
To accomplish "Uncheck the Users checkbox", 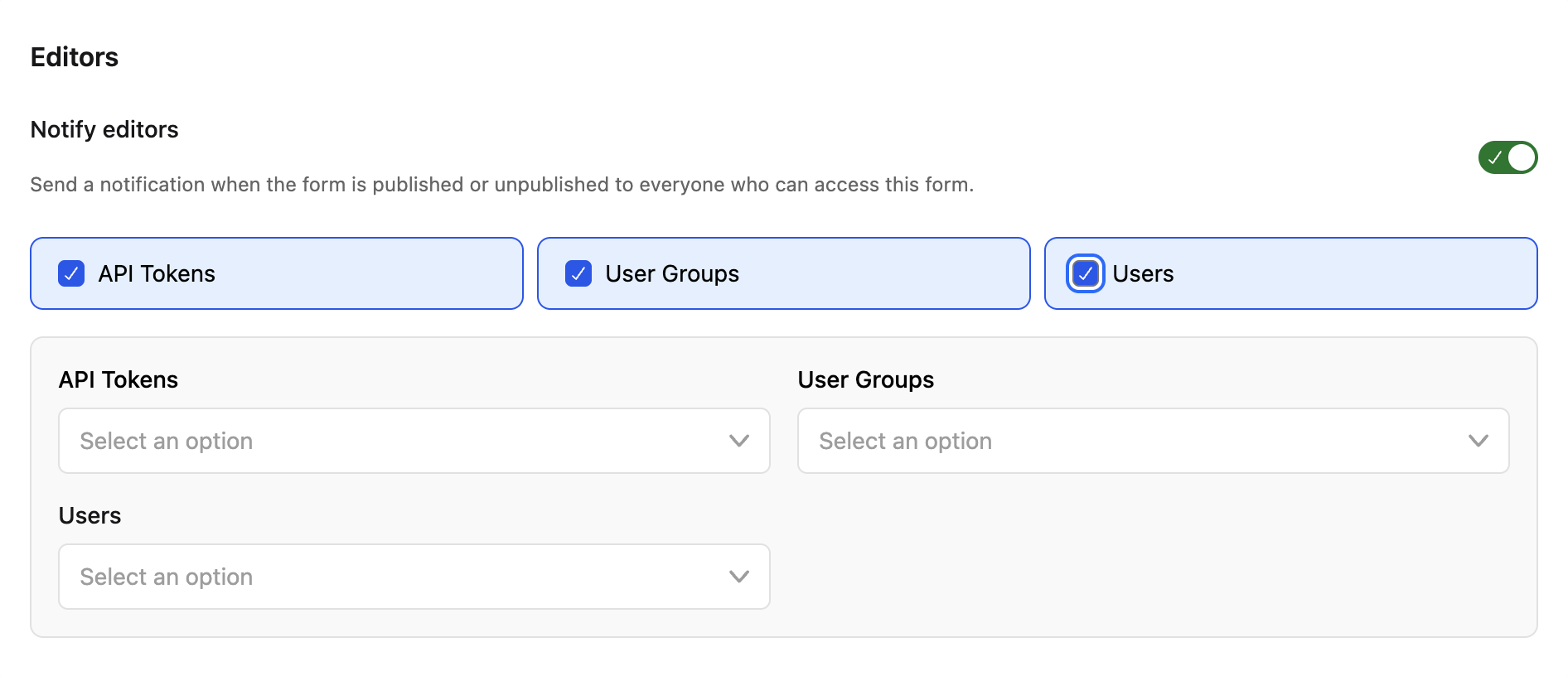I will (x=1086, y=273).
